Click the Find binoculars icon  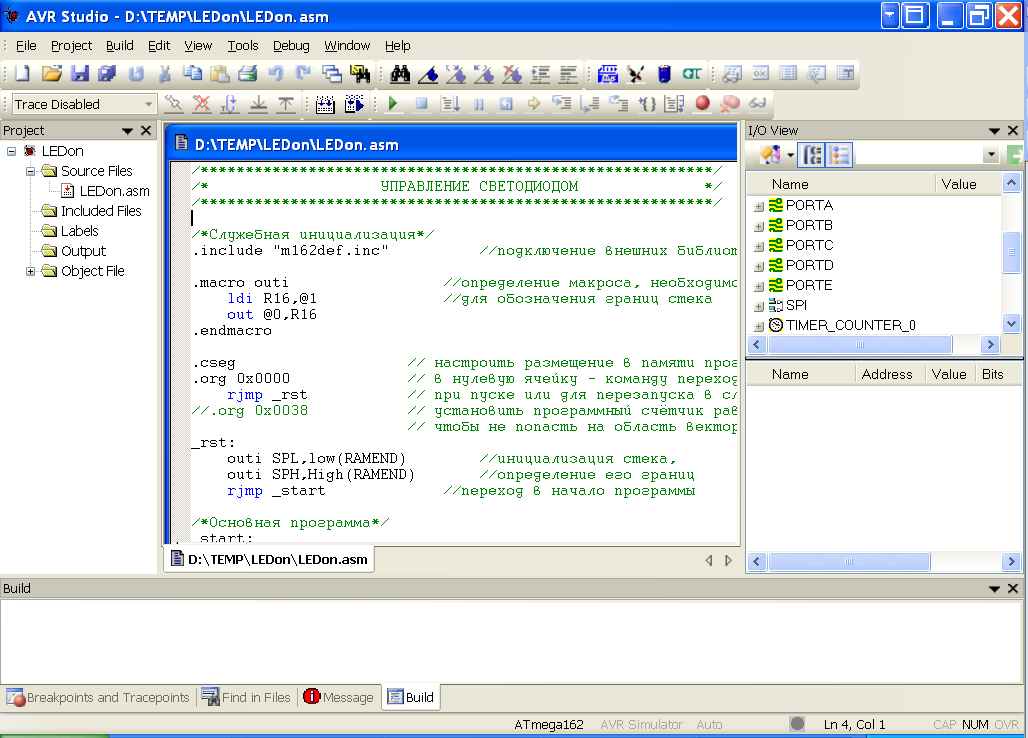click(x=400, y=74)
